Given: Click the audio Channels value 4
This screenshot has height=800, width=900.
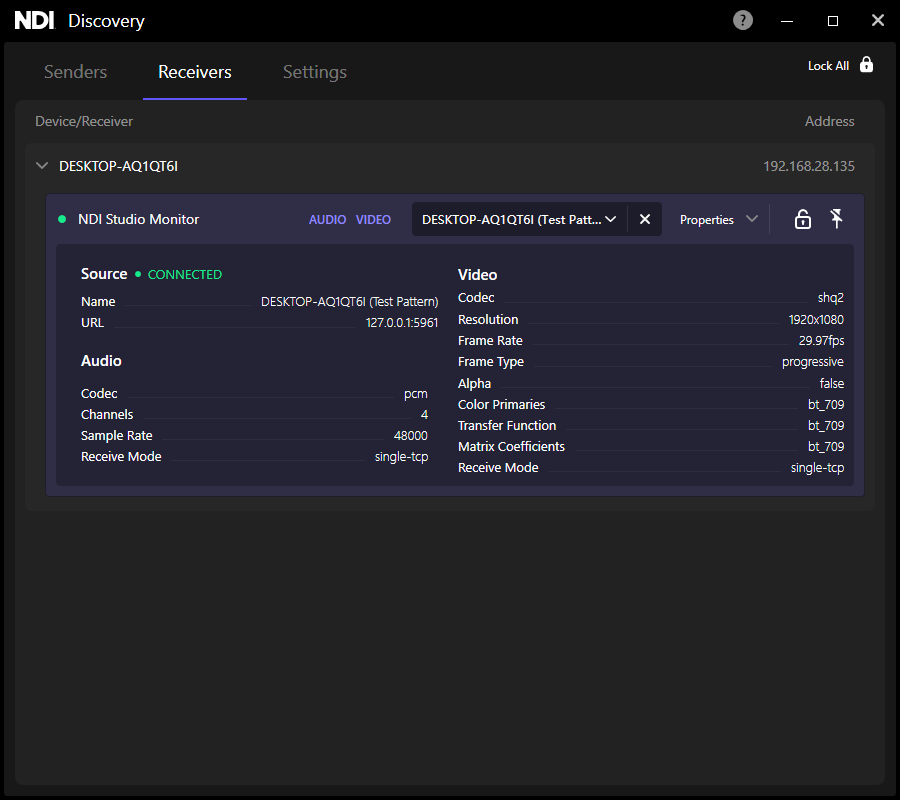Looking at the screenshot, I should click(424, 414).
